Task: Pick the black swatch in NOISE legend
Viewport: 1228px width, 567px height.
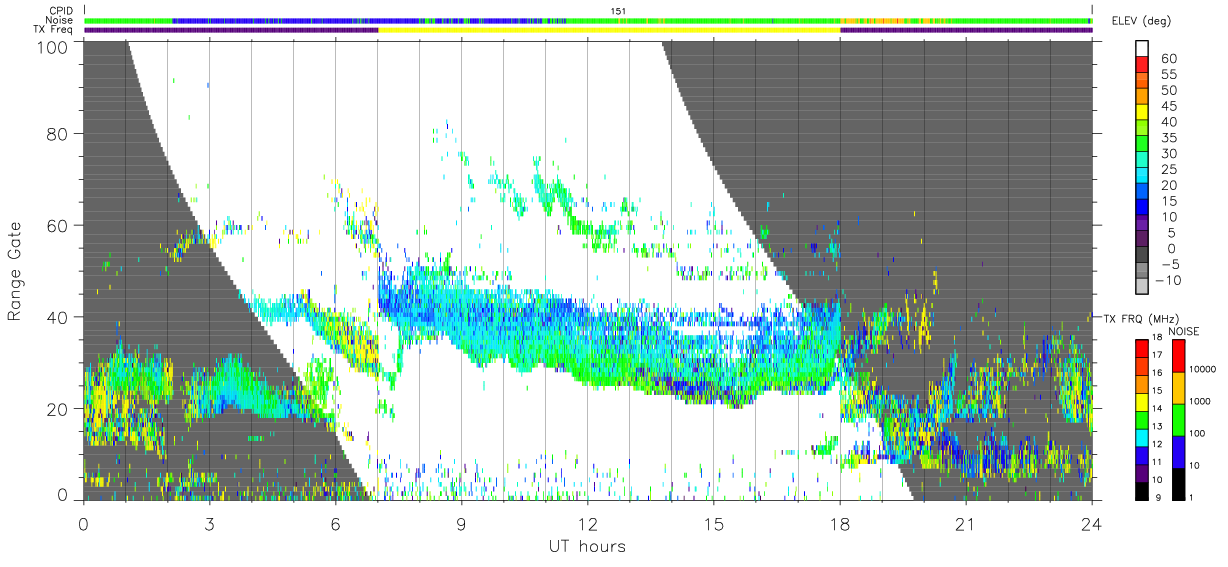Action: pyautogui.click(x=1178, y=484)
